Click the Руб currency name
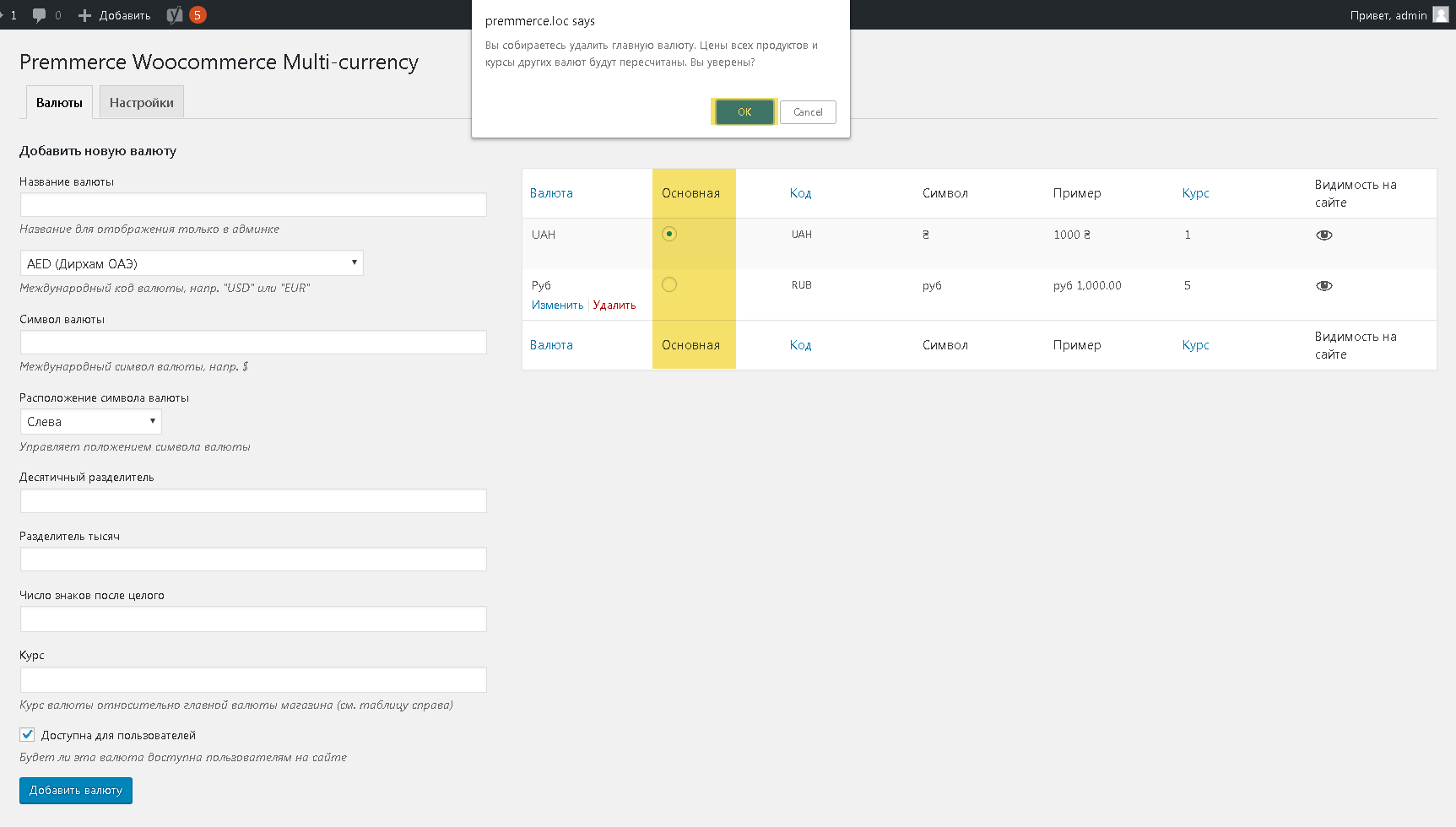This screenshot has width=1456, height=827. point(541,285)
